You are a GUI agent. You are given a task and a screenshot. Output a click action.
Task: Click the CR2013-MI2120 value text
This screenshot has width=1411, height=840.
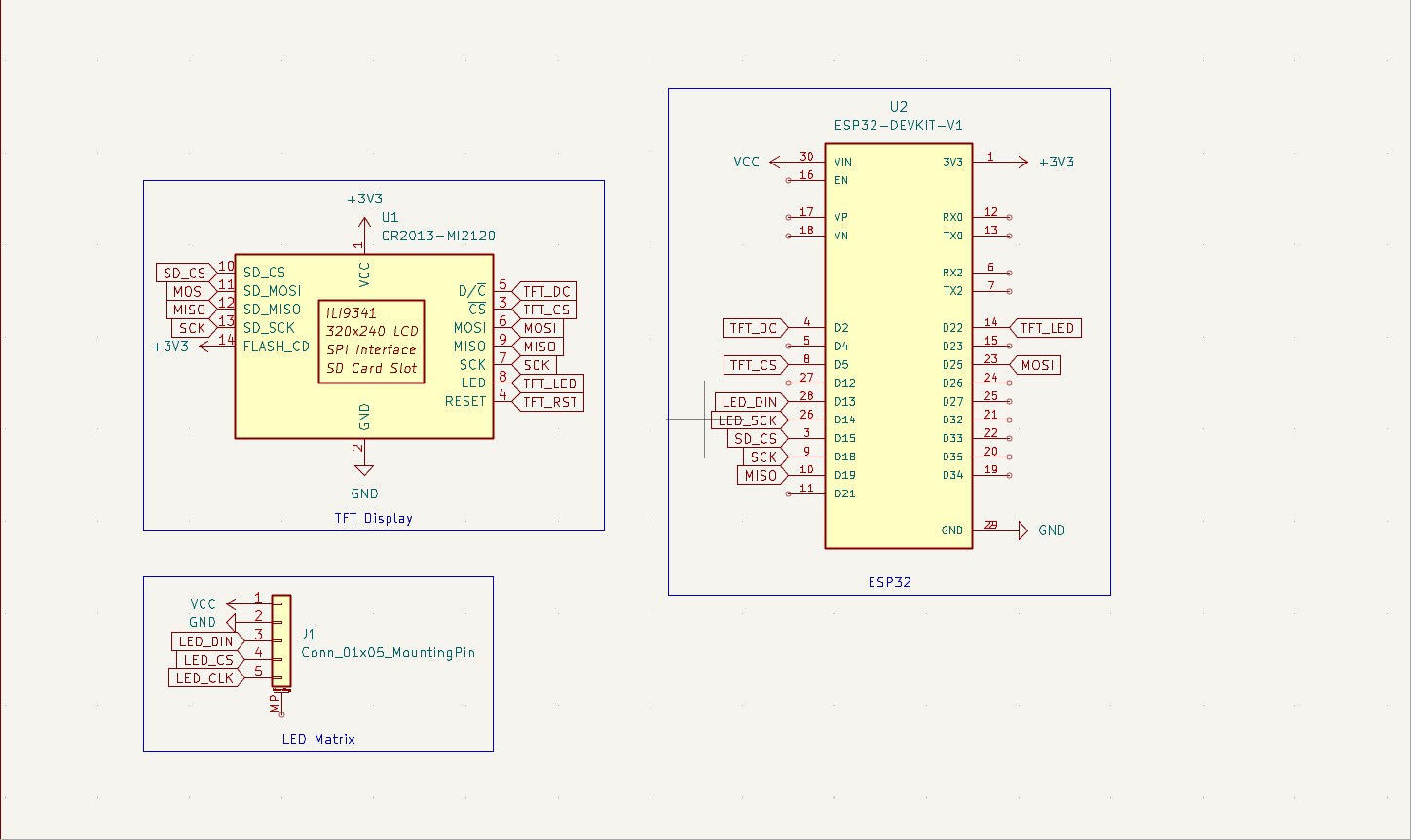438,236
